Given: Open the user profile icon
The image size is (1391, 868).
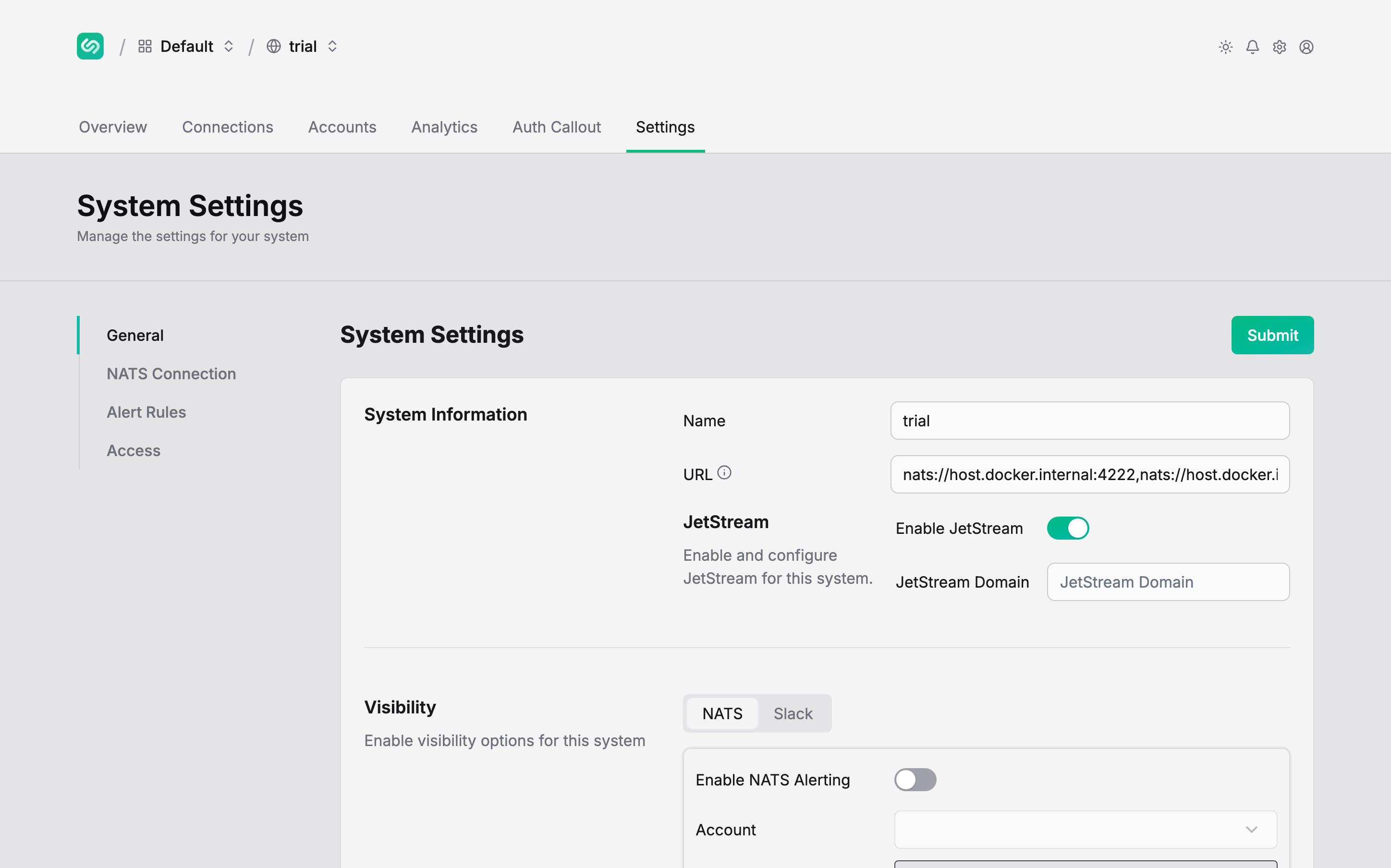Looking at the screenshot, I should (x=1306, y=47).
